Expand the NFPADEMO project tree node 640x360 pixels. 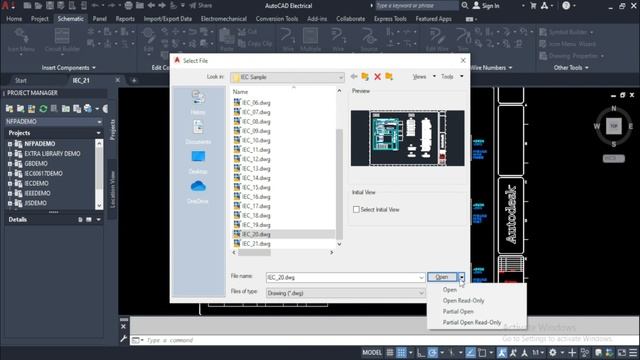tap(10, 144)
